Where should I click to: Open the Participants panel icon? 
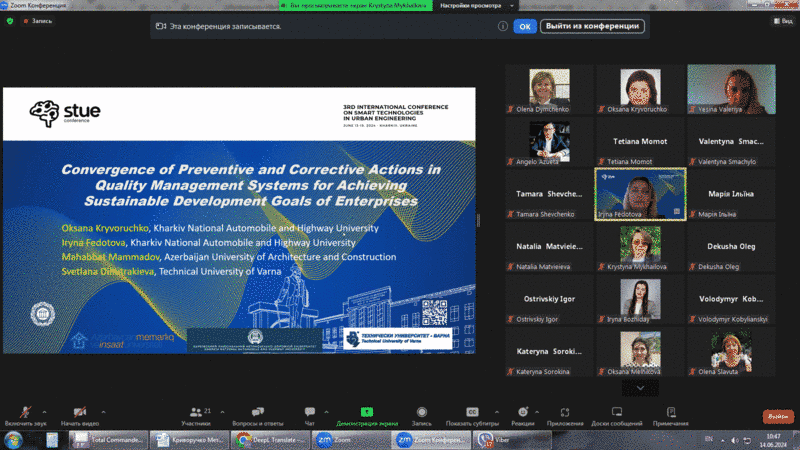(x=195, y=412)
